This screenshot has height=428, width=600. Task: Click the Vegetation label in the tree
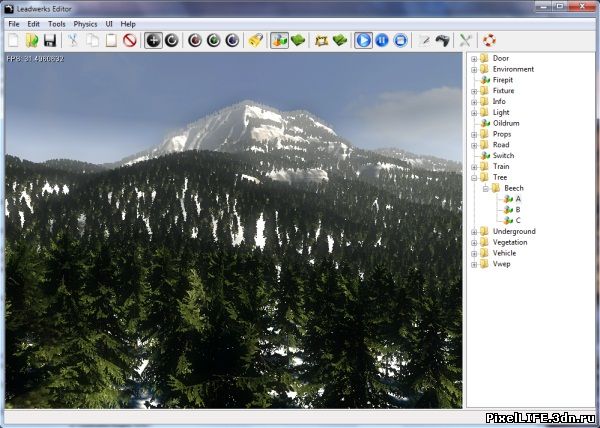click(510, 242)
